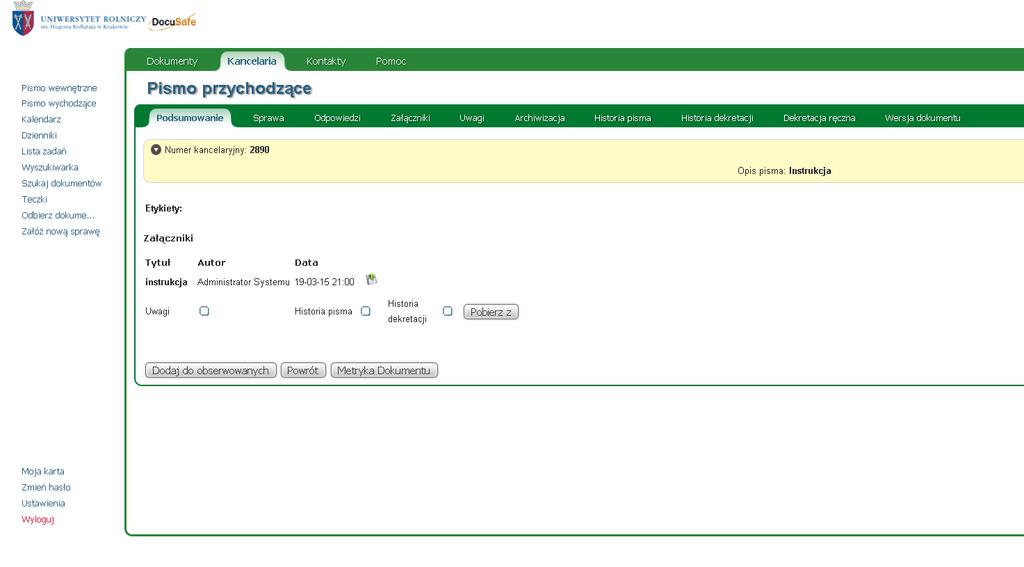The image size is (1024, 567).
Task: Open Załóż nową sprawę sidebar link
Action: coord(61,232)
